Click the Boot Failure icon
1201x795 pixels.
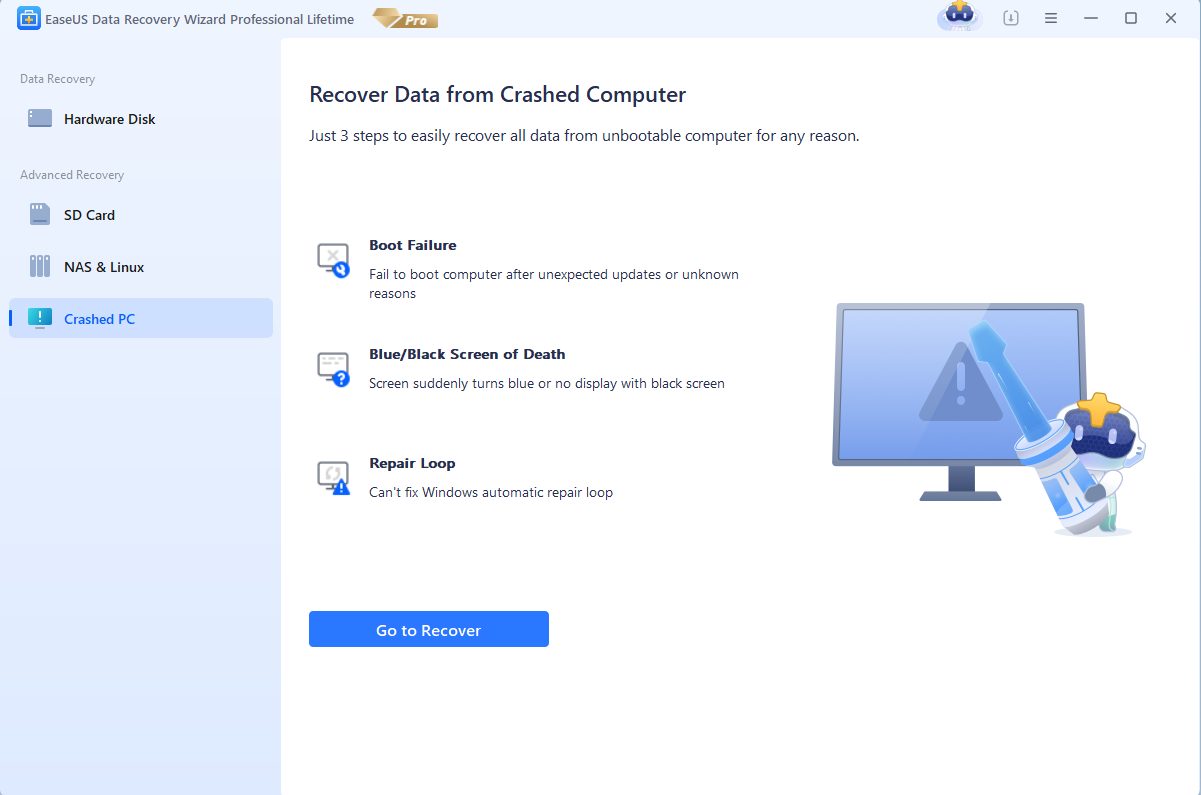[333, 260]
